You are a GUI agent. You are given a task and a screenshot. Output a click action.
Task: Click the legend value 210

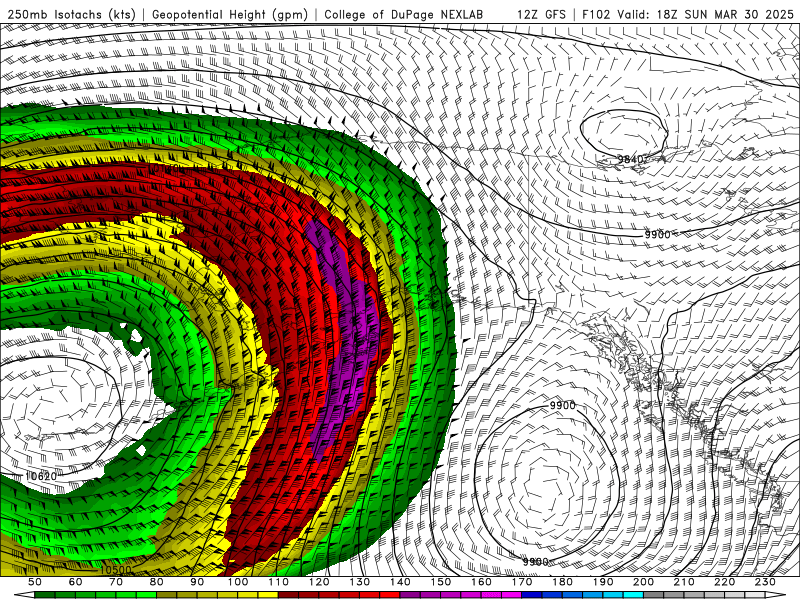point(685,582)
